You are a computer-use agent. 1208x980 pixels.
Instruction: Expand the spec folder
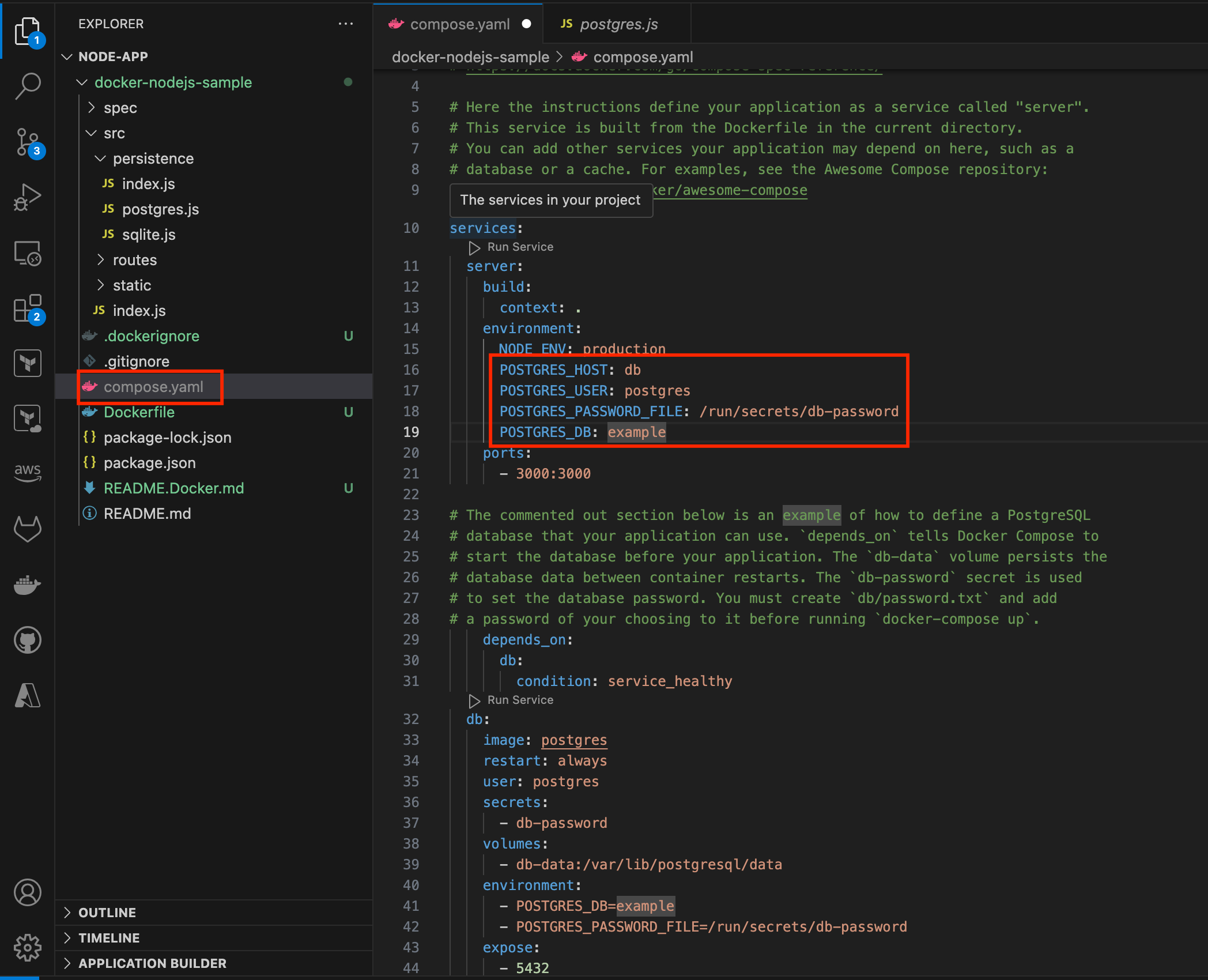(91, 107)
